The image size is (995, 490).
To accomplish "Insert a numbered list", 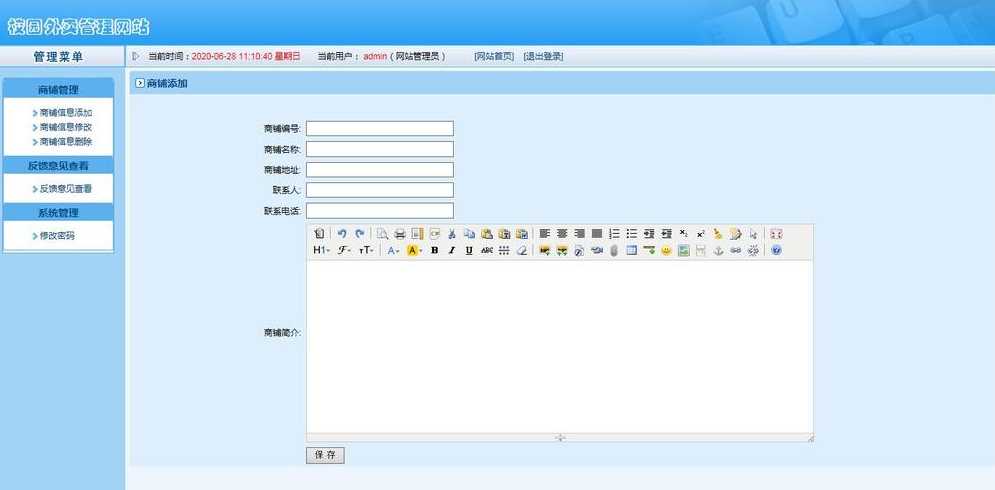I will (x=614, y=234).
